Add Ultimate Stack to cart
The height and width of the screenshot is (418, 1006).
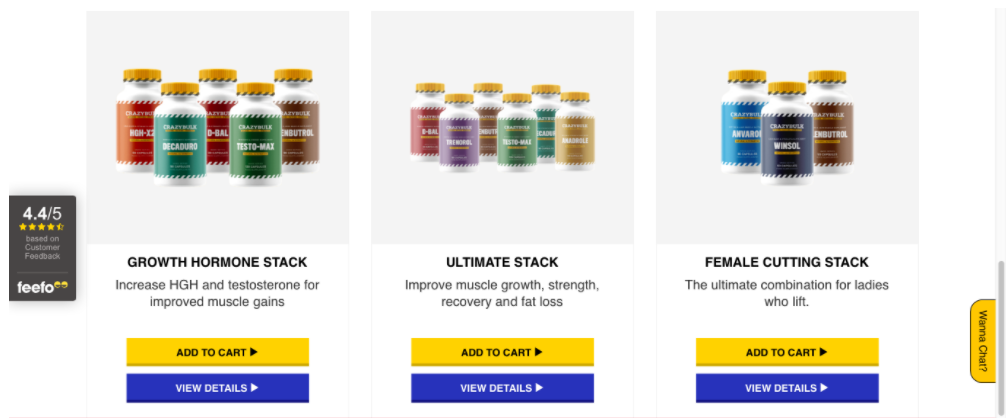(502, 352)
